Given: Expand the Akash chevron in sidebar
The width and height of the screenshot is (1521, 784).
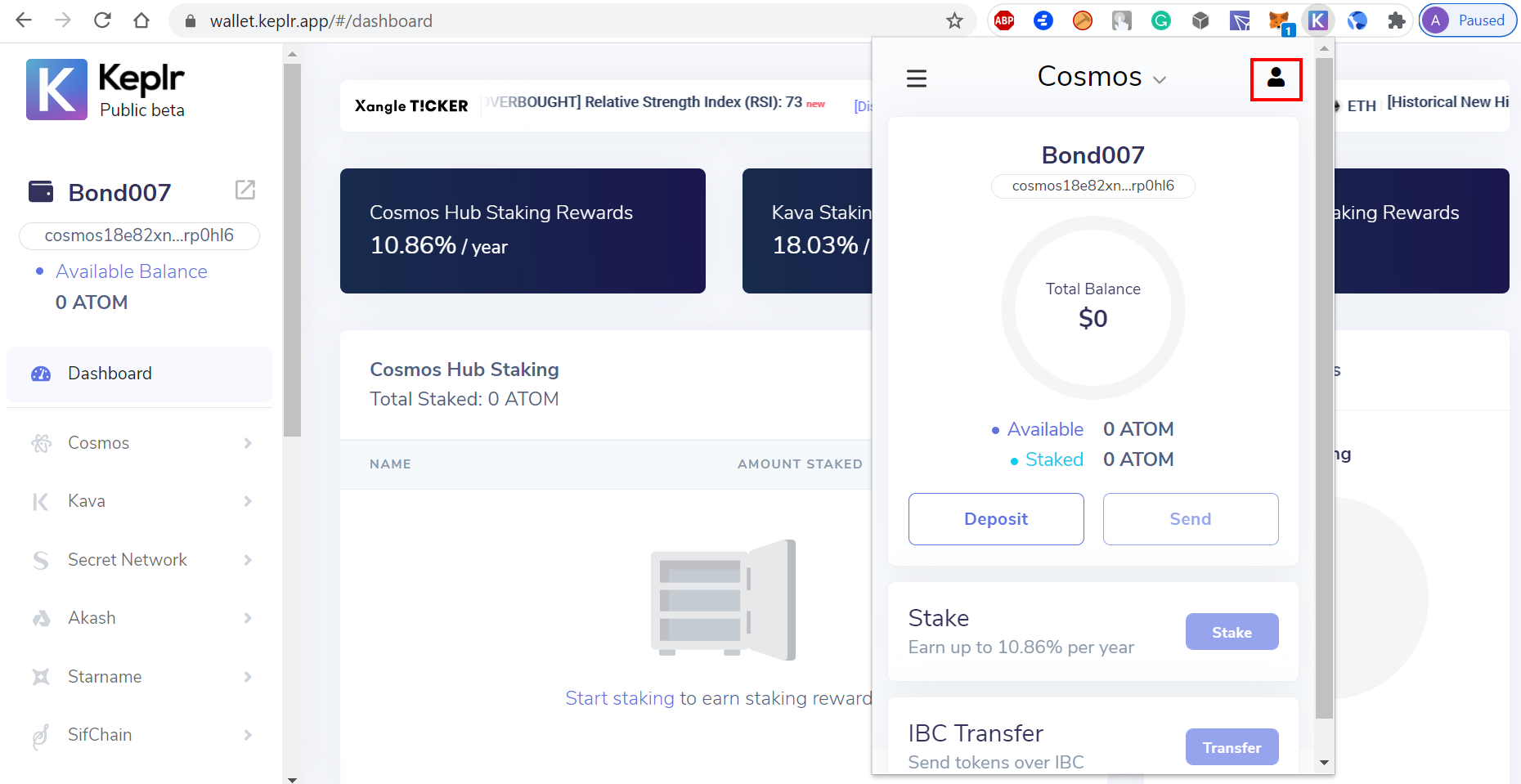Looking at the screenshot, I should pos(248,618).
